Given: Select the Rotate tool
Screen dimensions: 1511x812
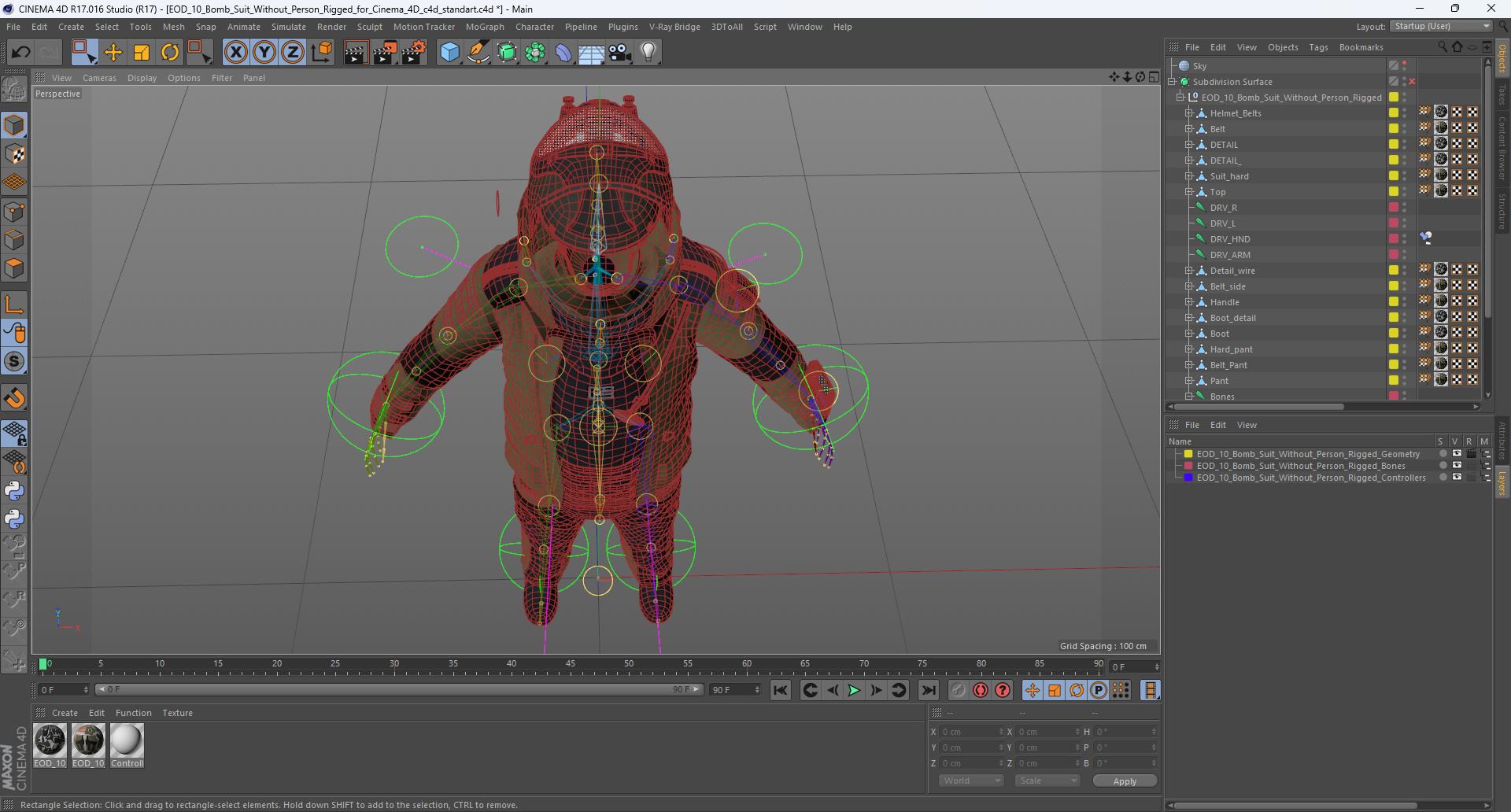Looking at the screenshot, I should click(x=170, y=53).
